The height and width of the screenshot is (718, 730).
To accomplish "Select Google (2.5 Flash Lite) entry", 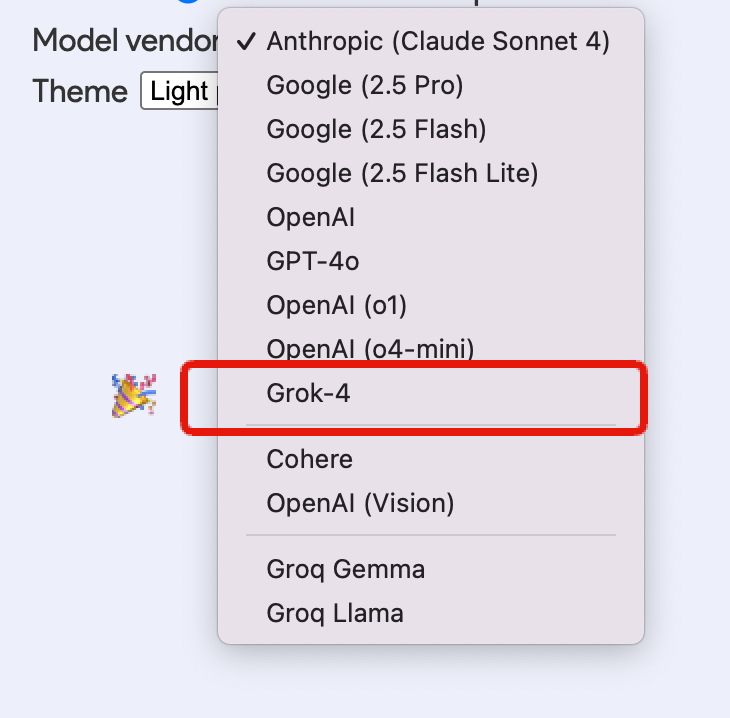I will pyautogui.click(x=402, y=173).
